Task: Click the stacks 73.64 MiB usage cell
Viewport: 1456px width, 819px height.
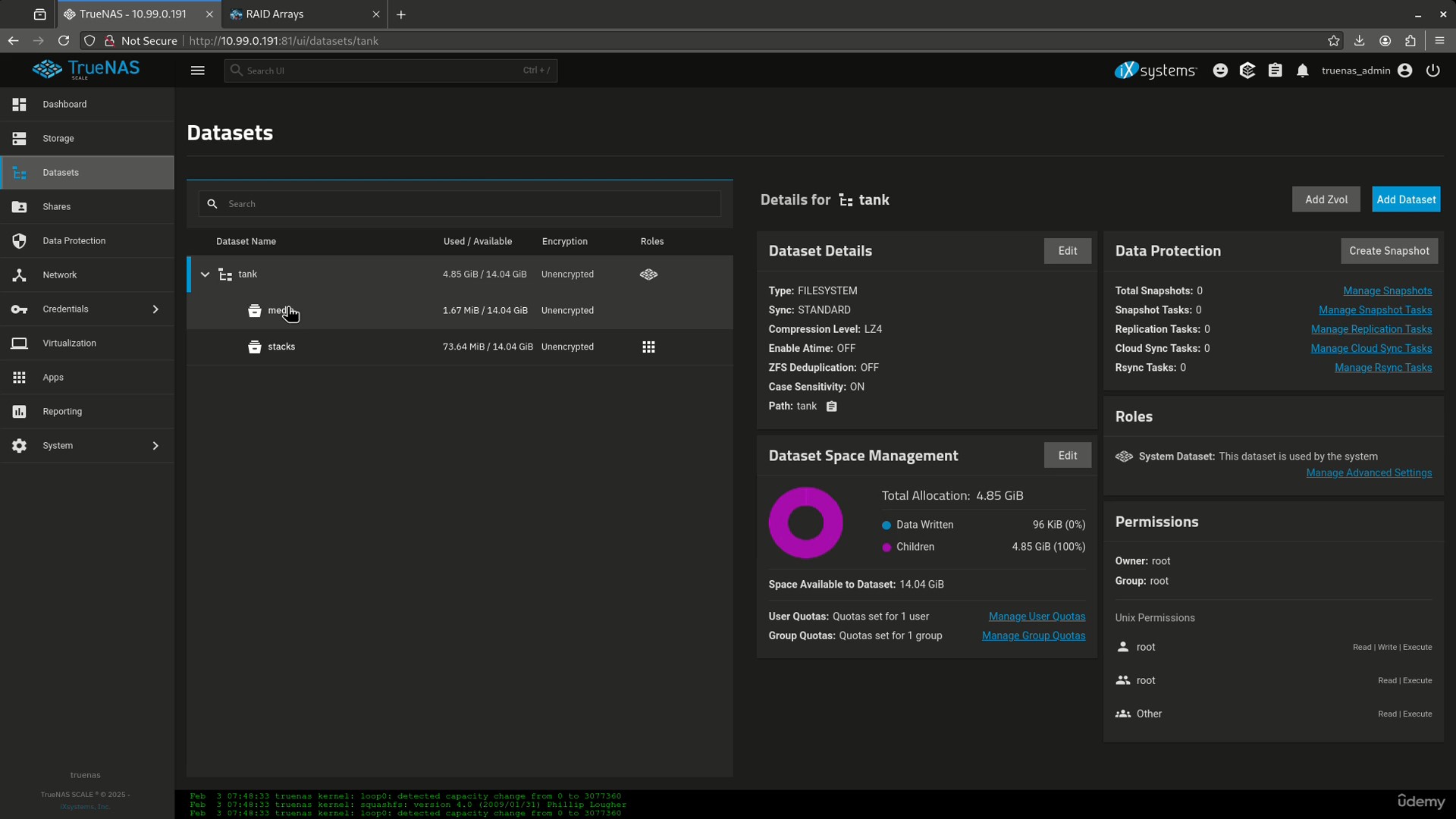Action: 488,347
